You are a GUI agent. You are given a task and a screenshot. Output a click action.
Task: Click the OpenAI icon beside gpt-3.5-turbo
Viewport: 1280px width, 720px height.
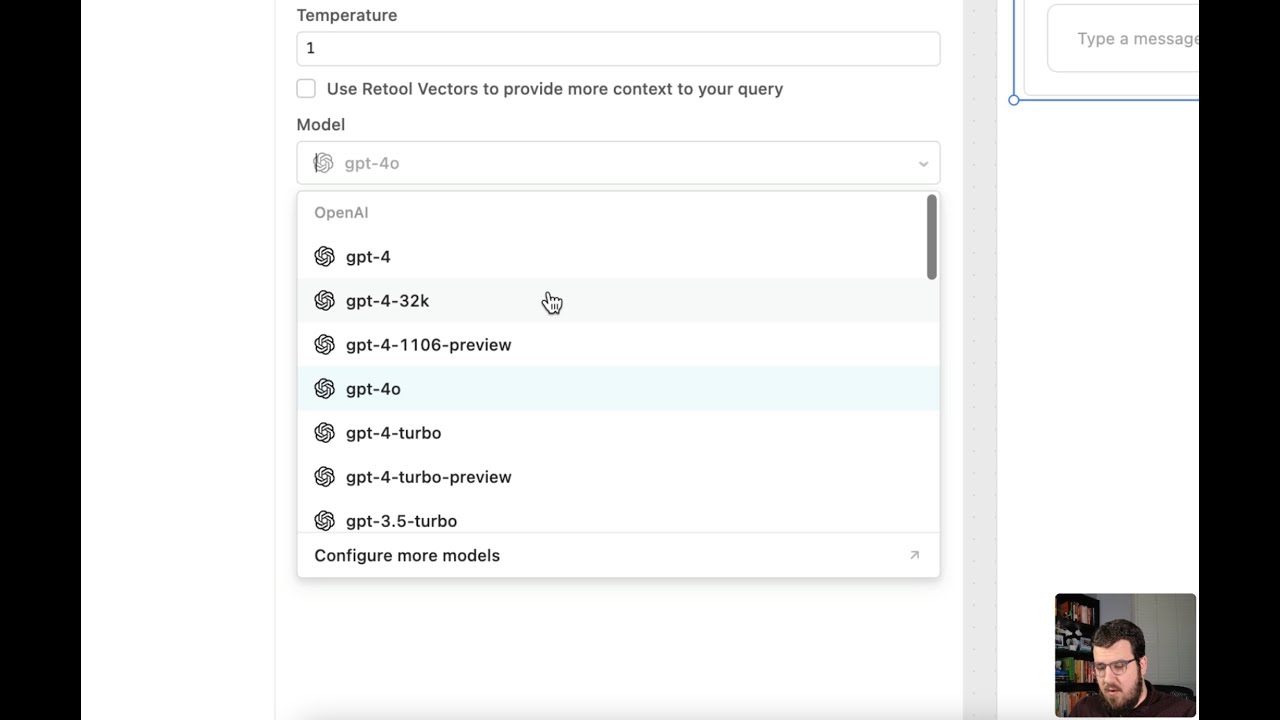pyautogui.click(x=324, y=520)
